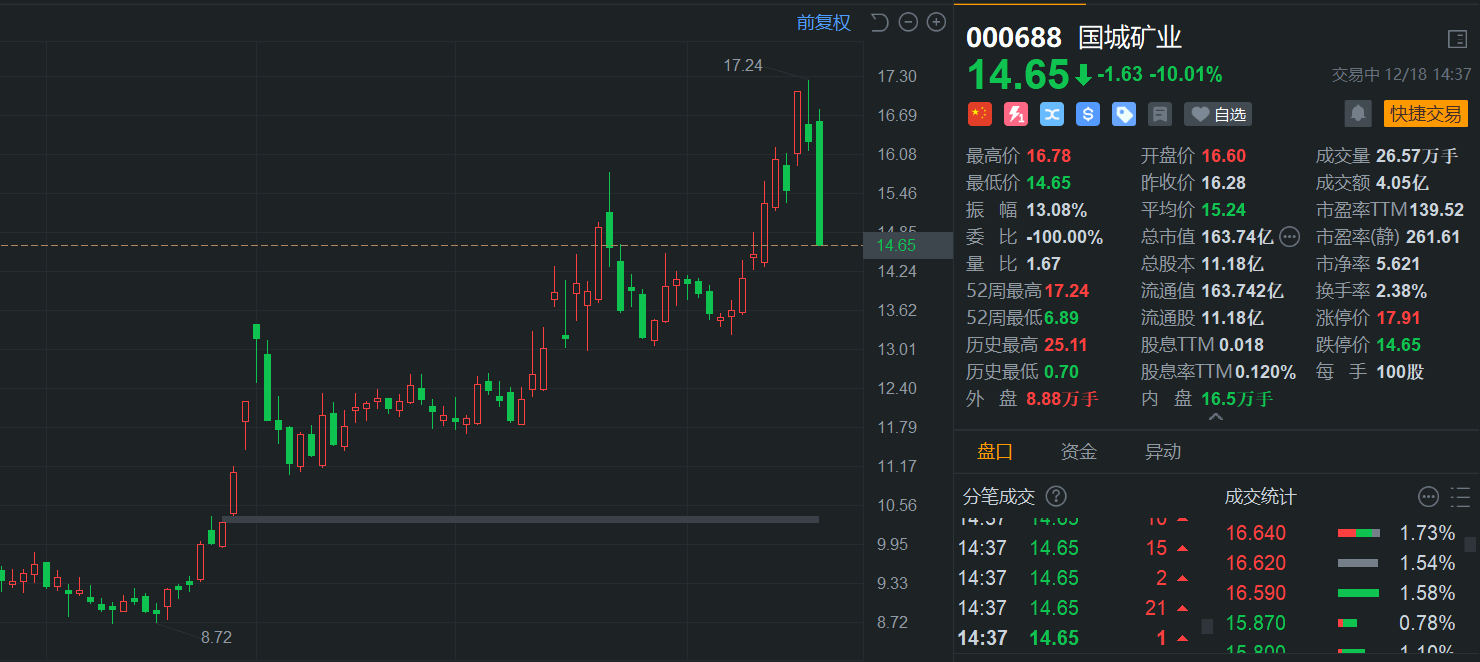
Task: Toggle the panel layout icon beside stock name
Action: point(1458,39)
